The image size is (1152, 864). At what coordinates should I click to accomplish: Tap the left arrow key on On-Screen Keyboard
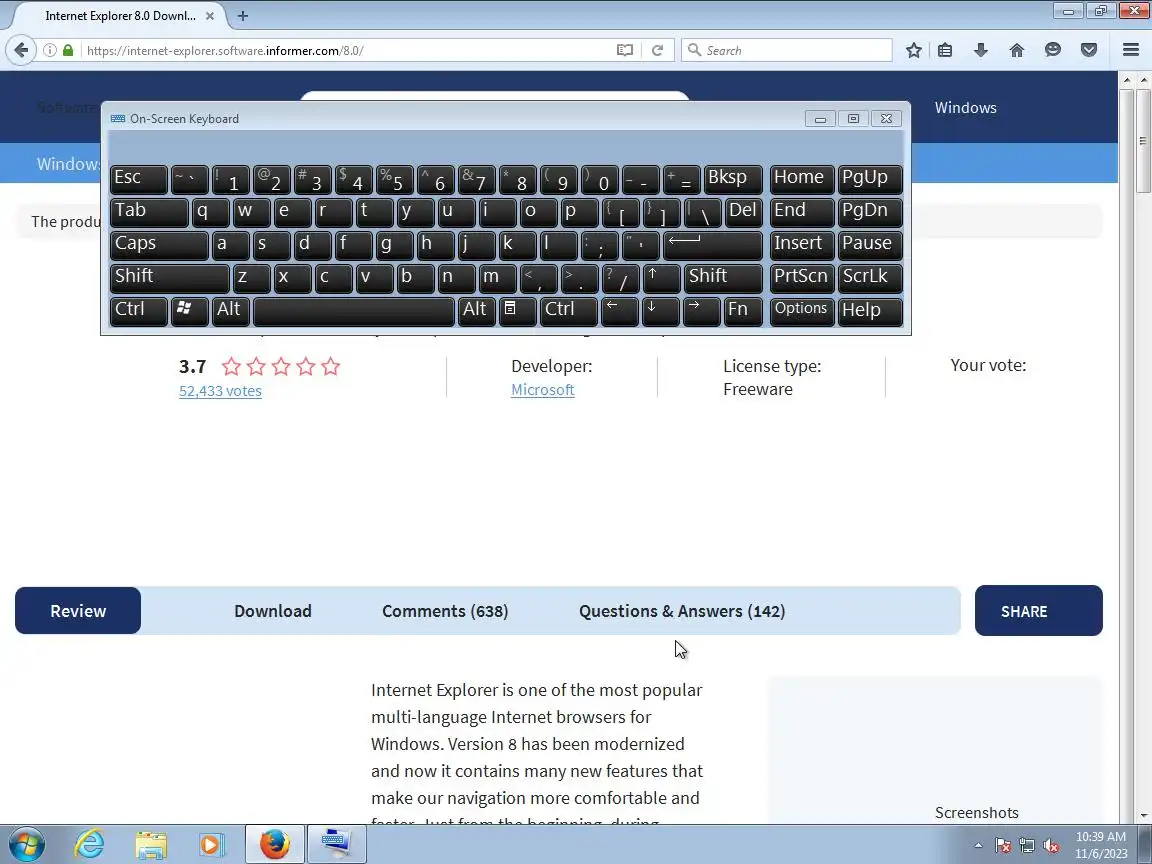pos(619,310)
